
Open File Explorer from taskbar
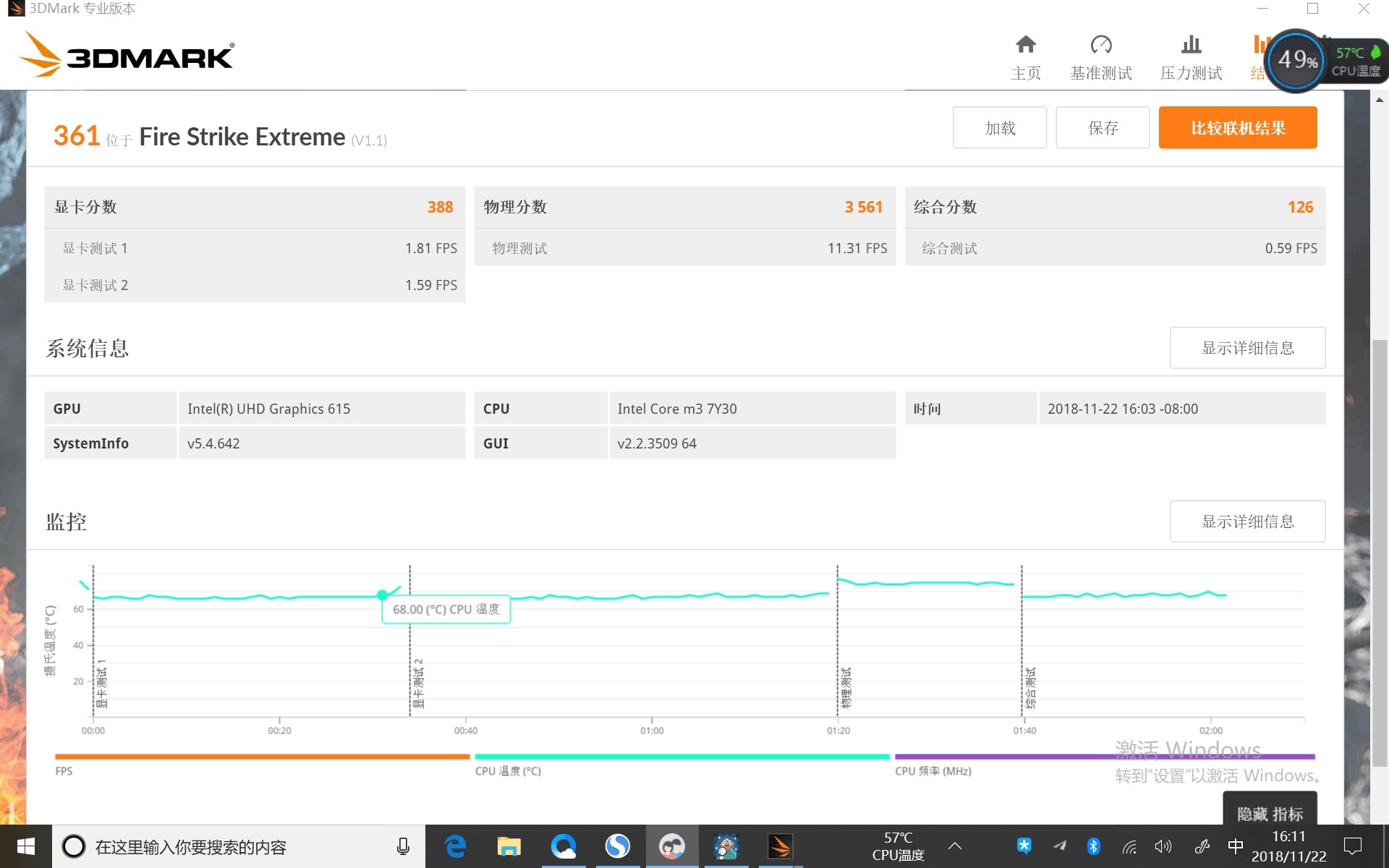[x=509, y=846]
